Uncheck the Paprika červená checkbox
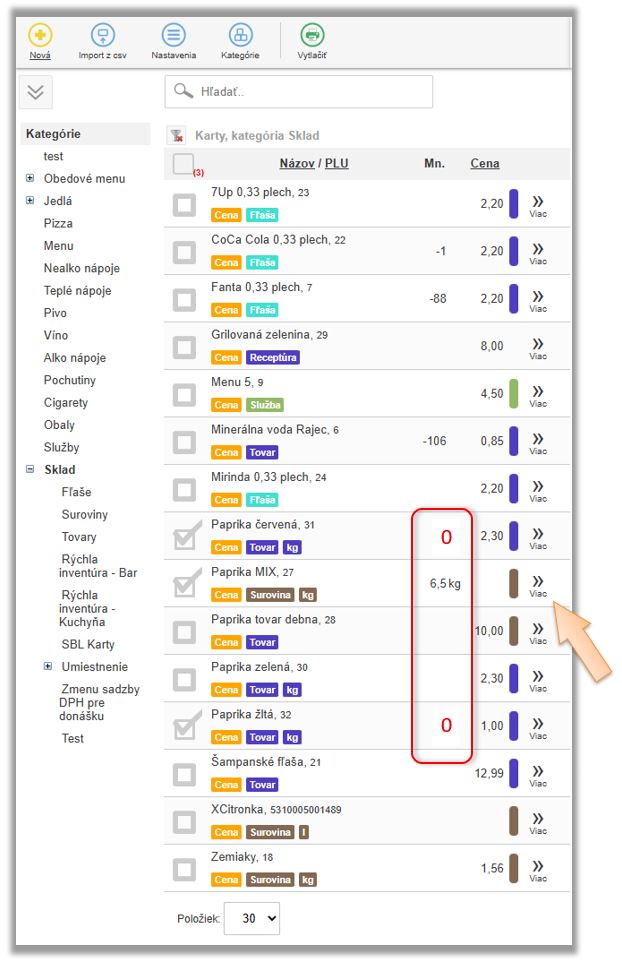622x962 pixels. click(184, 537)
